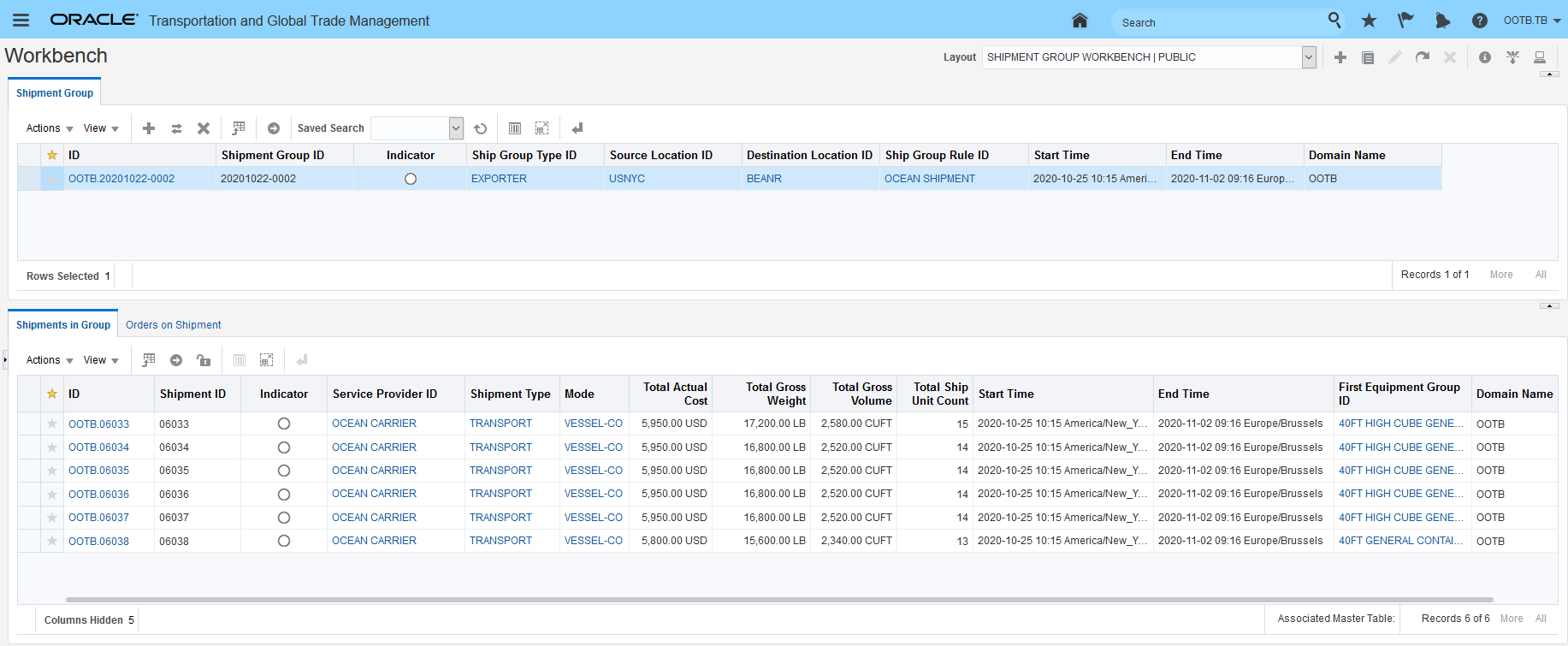Select indicator for shipment group 20201022-0002
Screen dimensions: 1568x646
(x=411, y=179)
